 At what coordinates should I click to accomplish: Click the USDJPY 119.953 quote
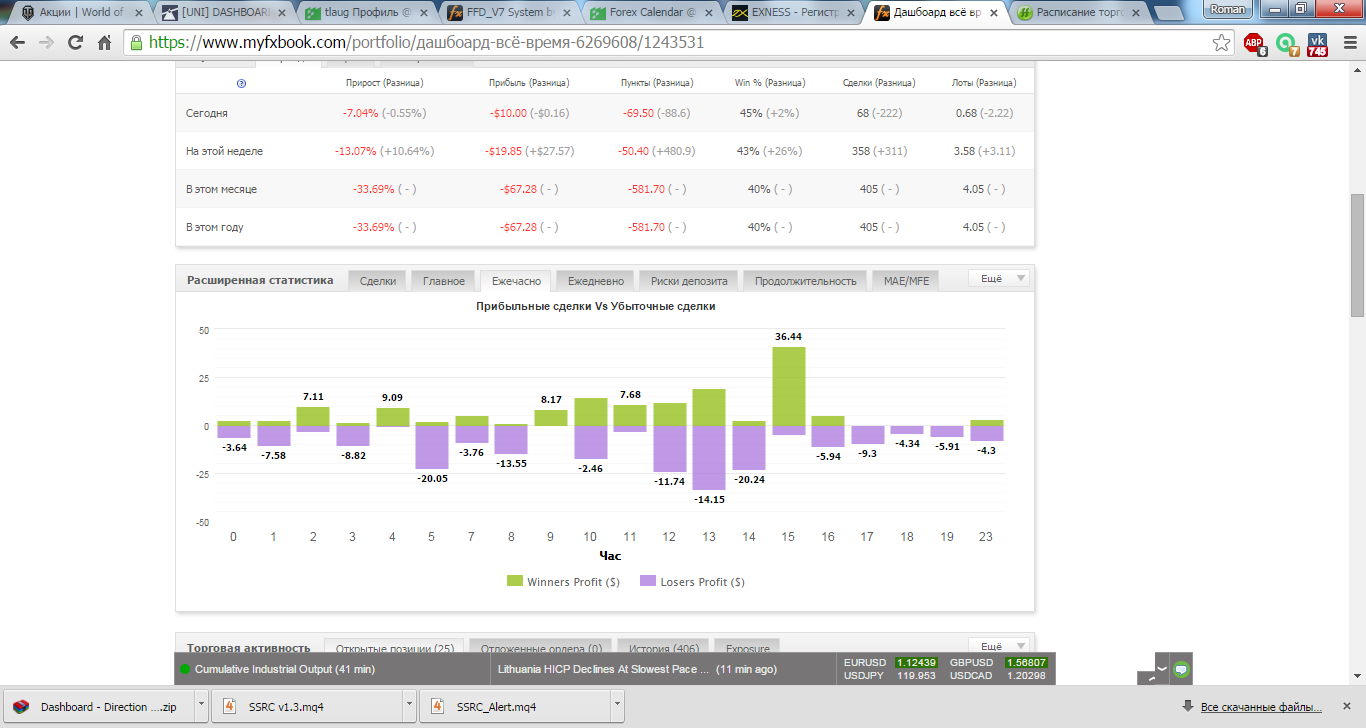tap(891, 676)
